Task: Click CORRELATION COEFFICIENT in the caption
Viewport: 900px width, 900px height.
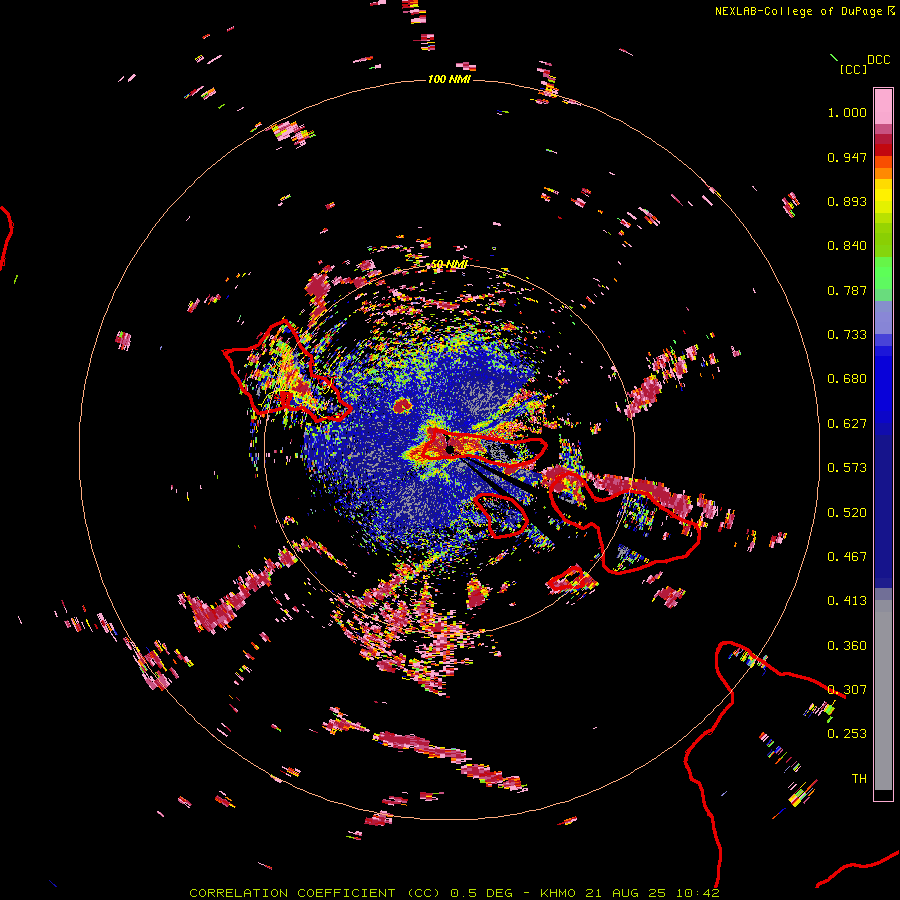Action: click(x=292, y=893)
